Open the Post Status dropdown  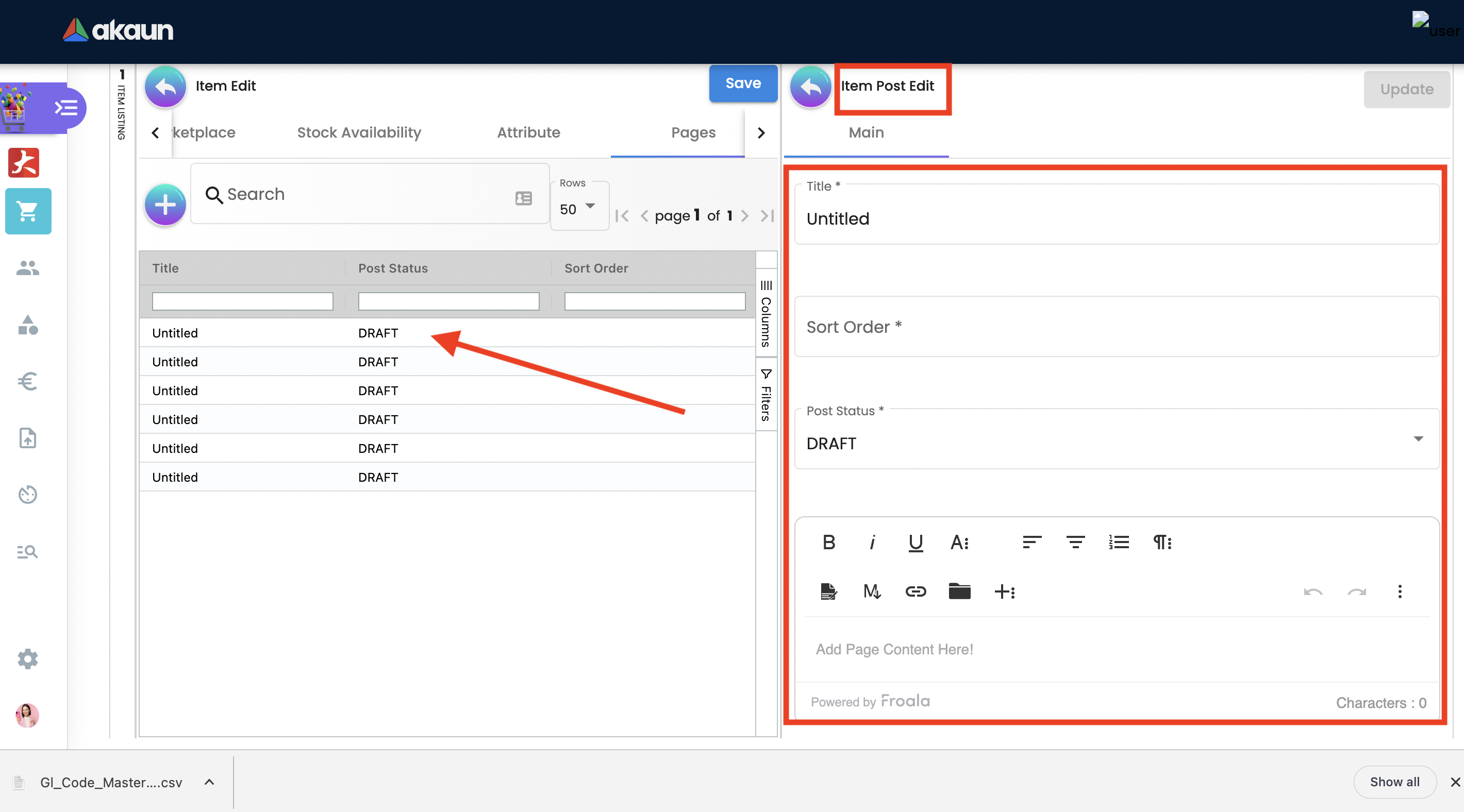click(1116, 443)
